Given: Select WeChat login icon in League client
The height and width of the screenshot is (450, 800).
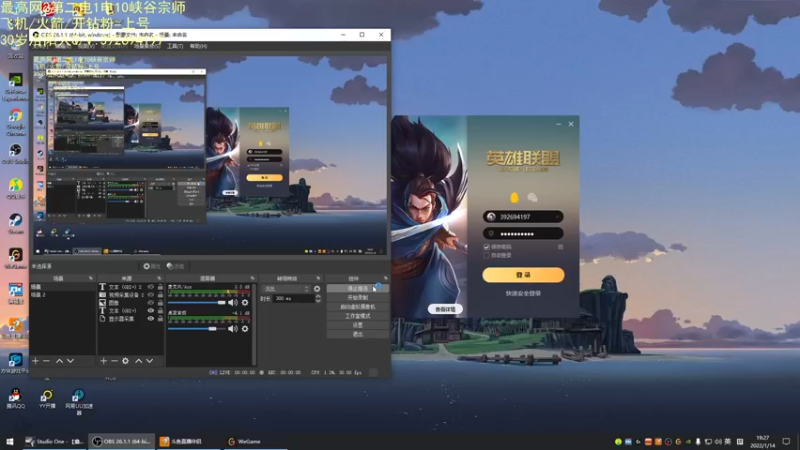Looking at the screenshot, I should point(532,197).
